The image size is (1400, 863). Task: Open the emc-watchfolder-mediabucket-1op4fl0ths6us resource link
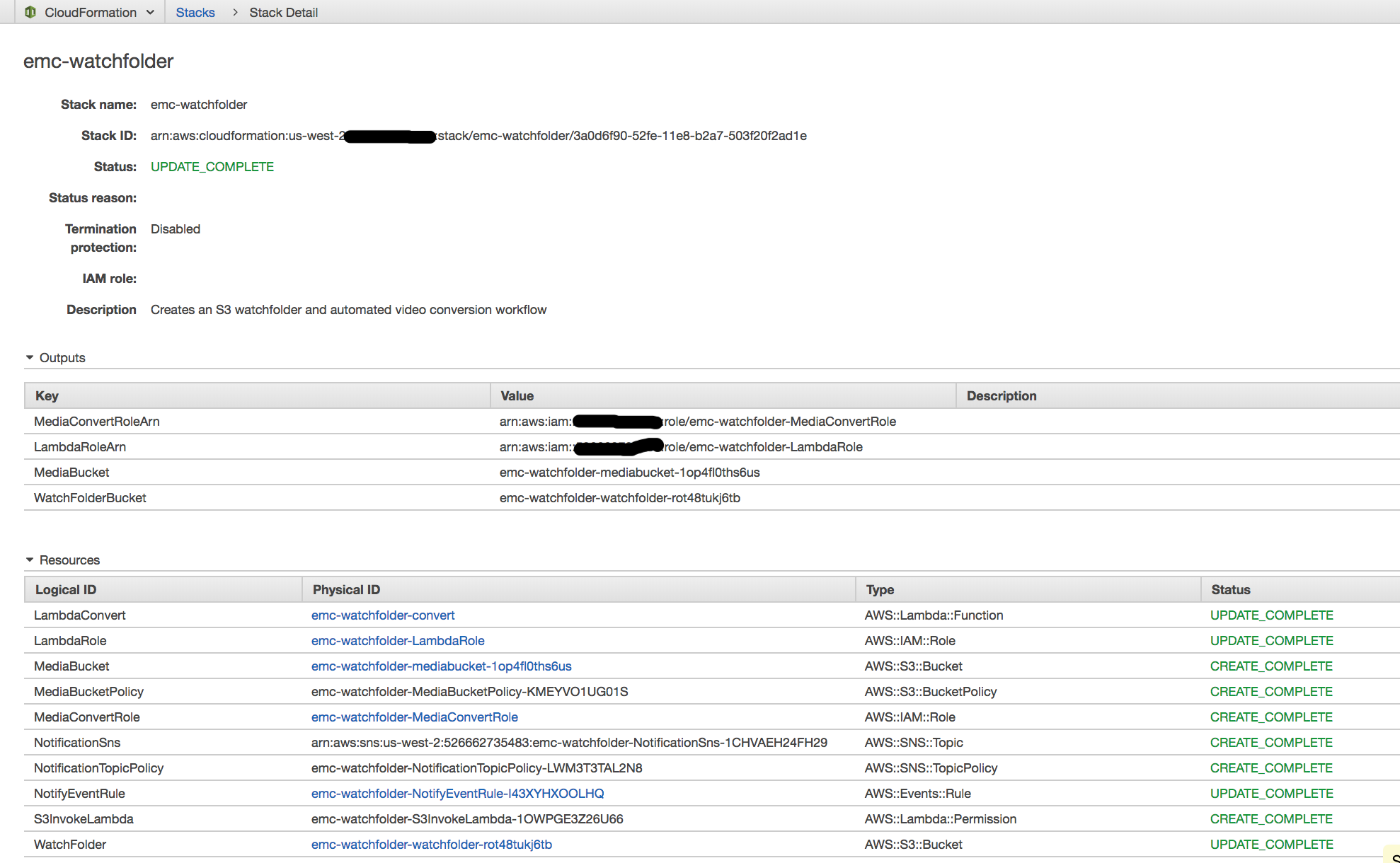[x=442, y=666]
